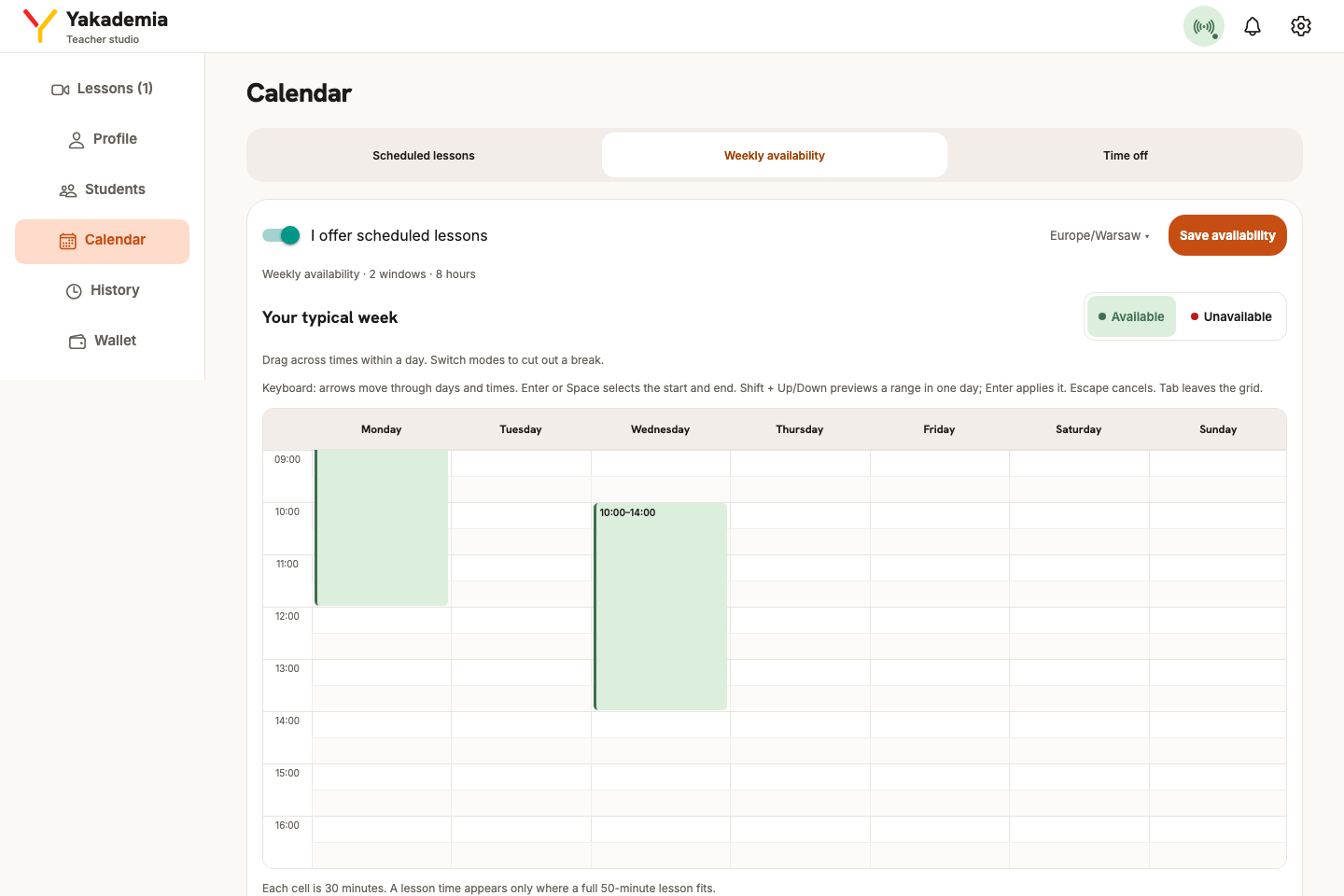This screenshot has height=896, width=1344.
Task: Open Students page from sidebar
Action: click(103, 189)
